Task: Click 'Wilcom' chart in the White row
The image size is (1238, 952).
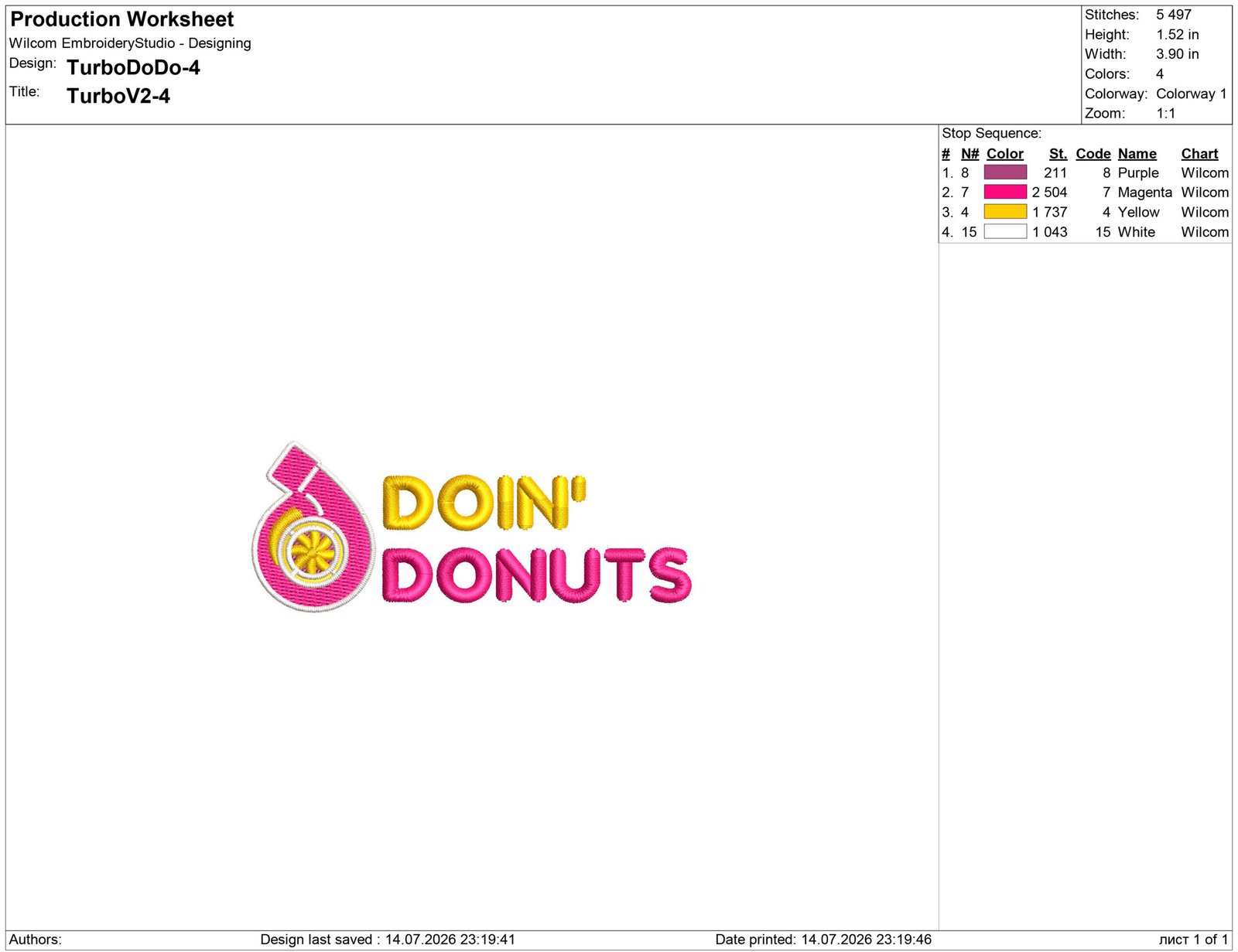Action: [x=1205, y=232]
